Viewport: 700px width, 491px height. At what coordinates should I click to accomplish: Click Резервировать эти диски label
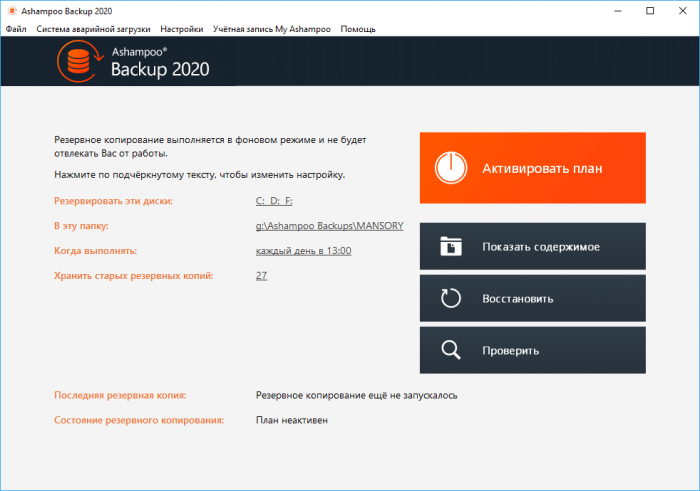(113, 201)
